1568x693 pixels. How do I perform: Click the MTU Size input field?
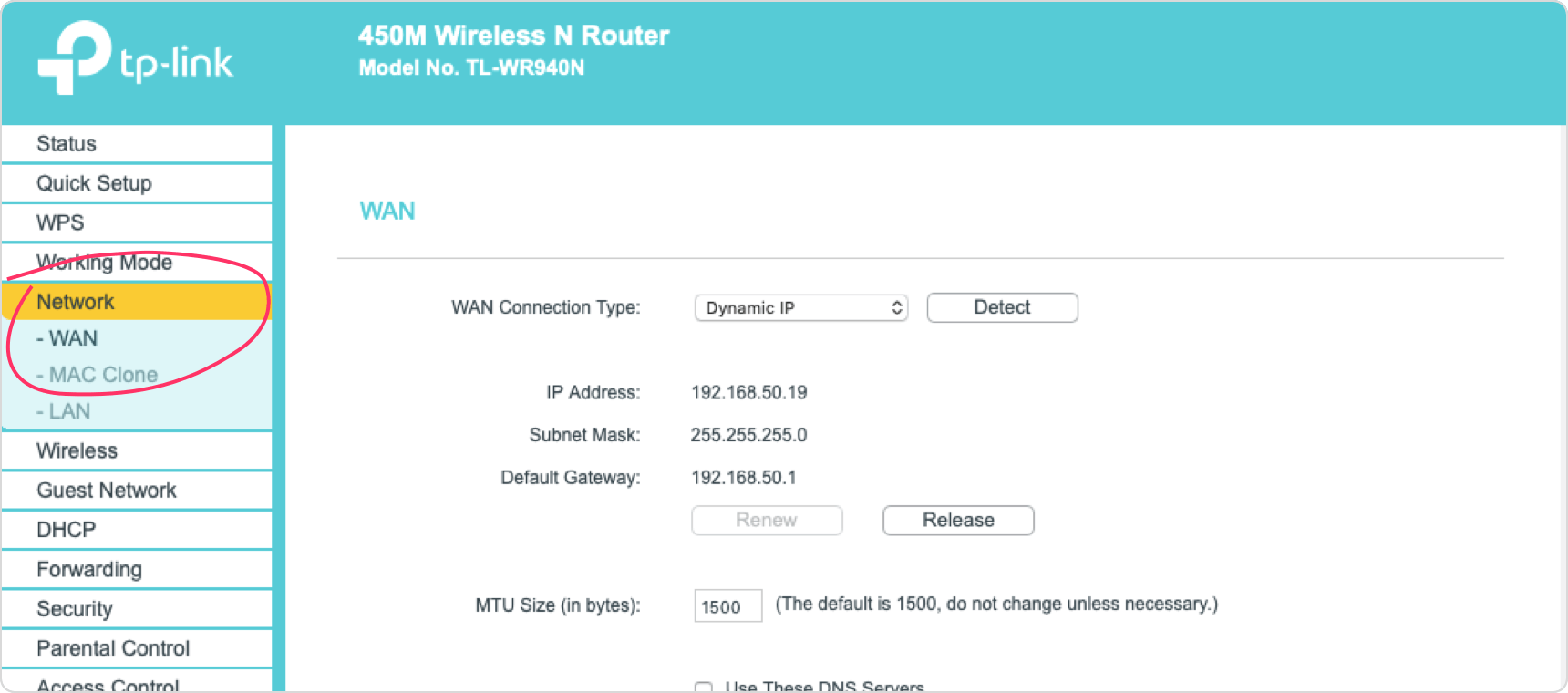click(727, 606)
